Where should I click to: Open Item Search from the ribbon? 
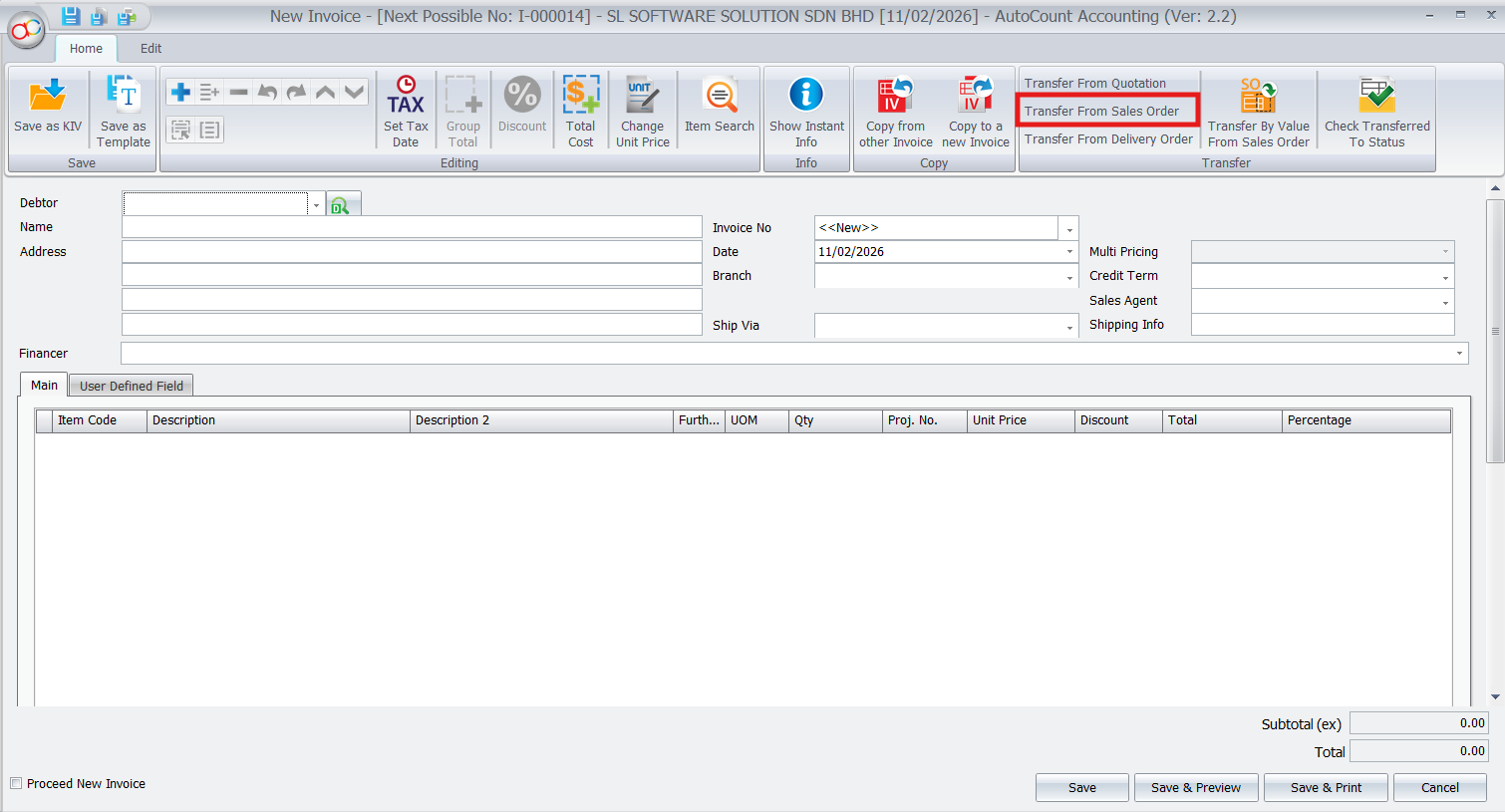point(719,98)
